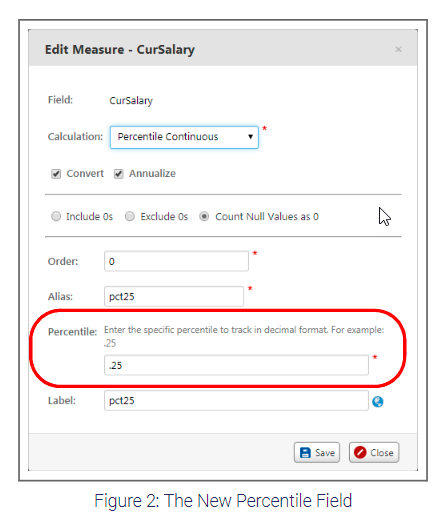Select the Exclude 0s radio button
Viewport: 444px width, 528px height.
tap(130, 216)
